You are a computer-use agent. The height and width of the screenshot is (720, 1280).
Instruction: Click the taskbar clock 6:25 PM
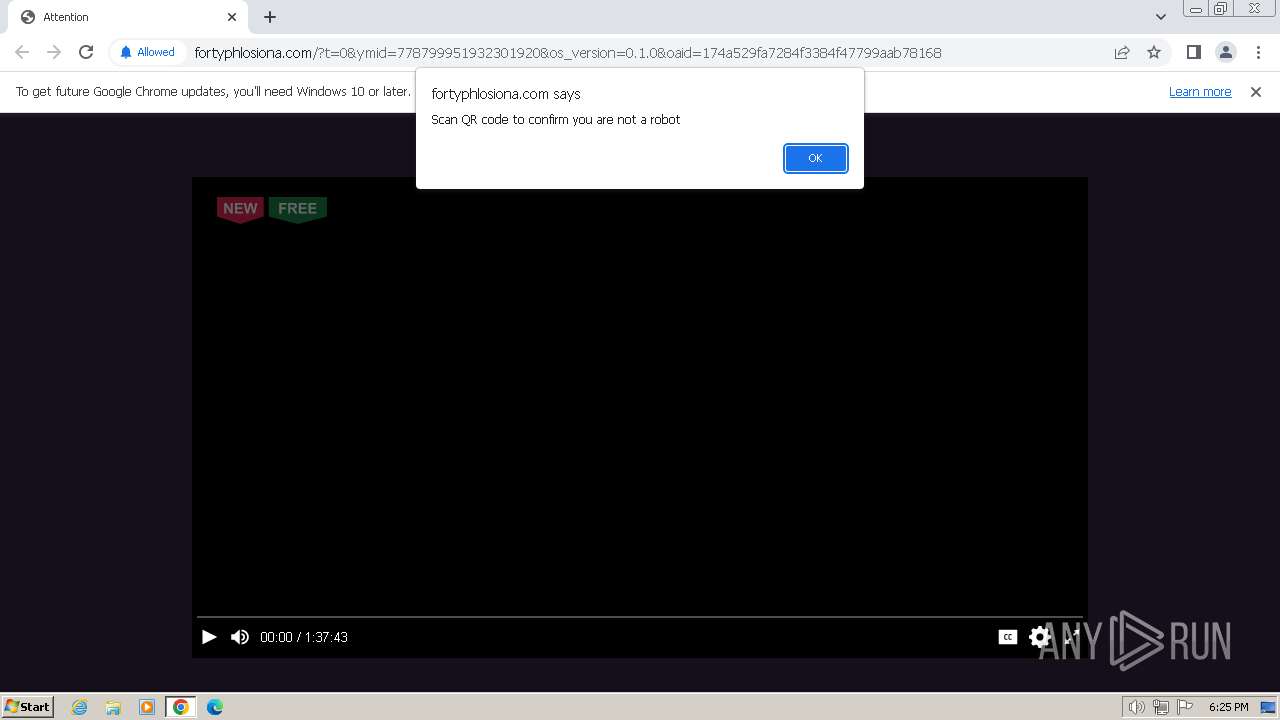pyautogui.click(x=1228, y=707)
